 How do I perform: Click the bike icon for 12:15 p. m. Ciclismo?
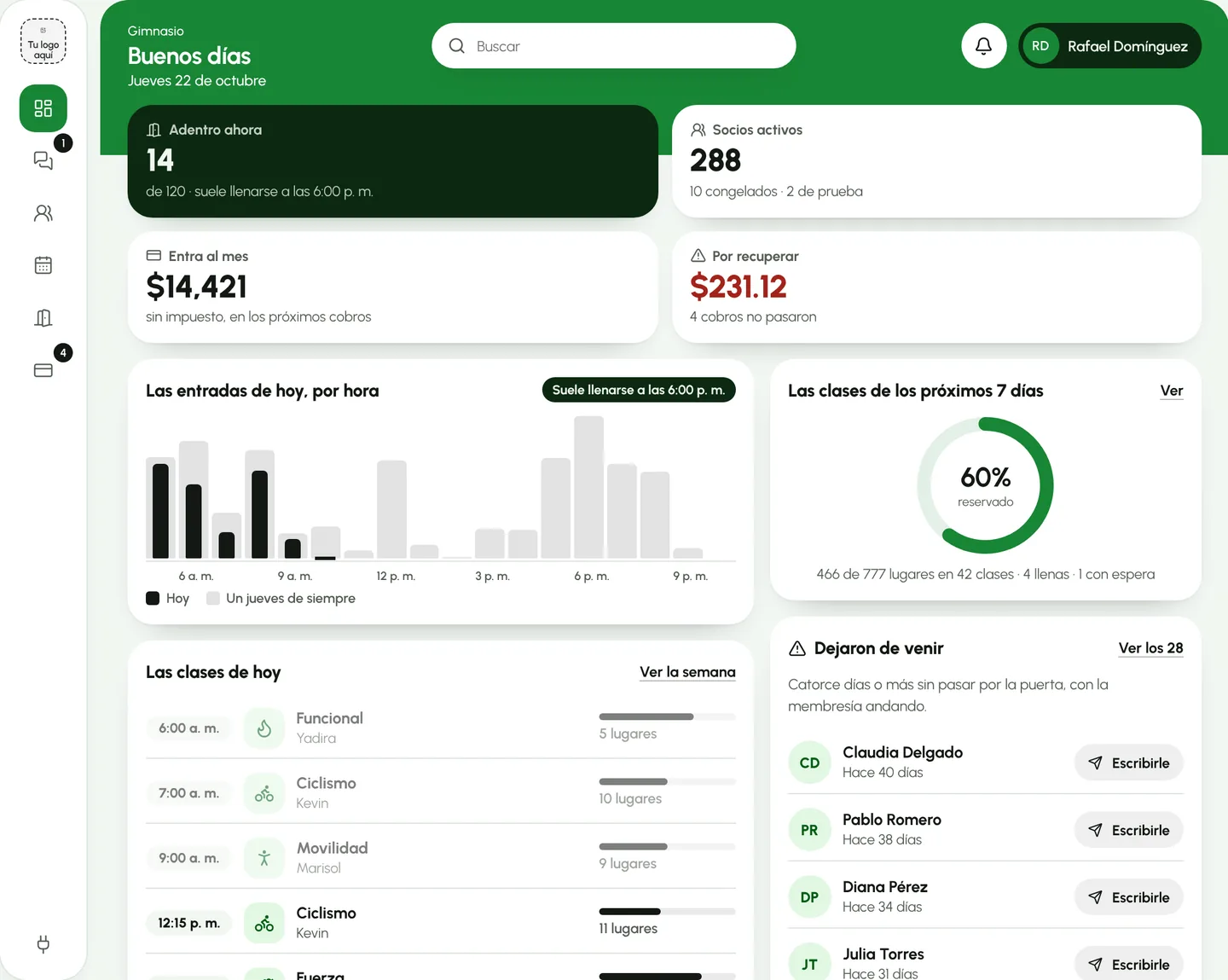click(x=264, y=923)
